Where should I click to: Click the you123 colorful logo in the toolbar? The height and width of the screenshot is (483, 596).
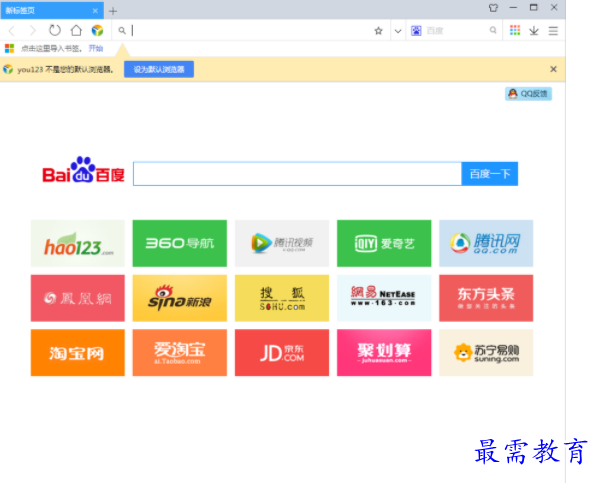(x=97, y=30)
